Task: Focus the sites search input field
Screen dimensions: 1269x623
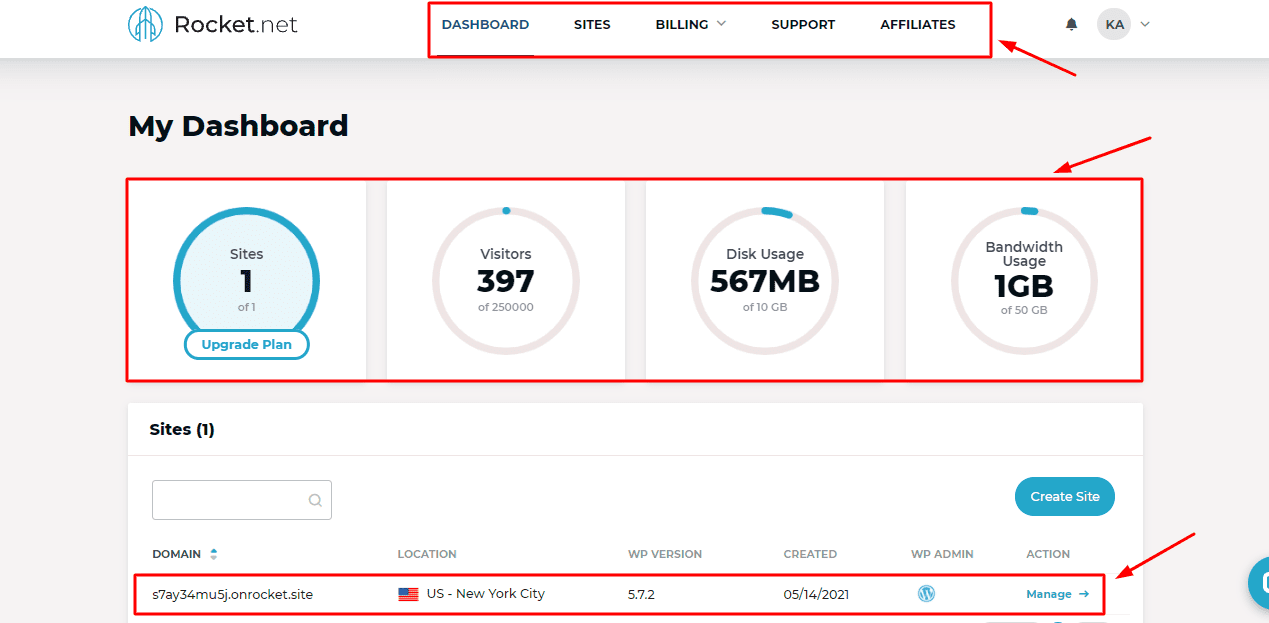Action: (230, 500)
